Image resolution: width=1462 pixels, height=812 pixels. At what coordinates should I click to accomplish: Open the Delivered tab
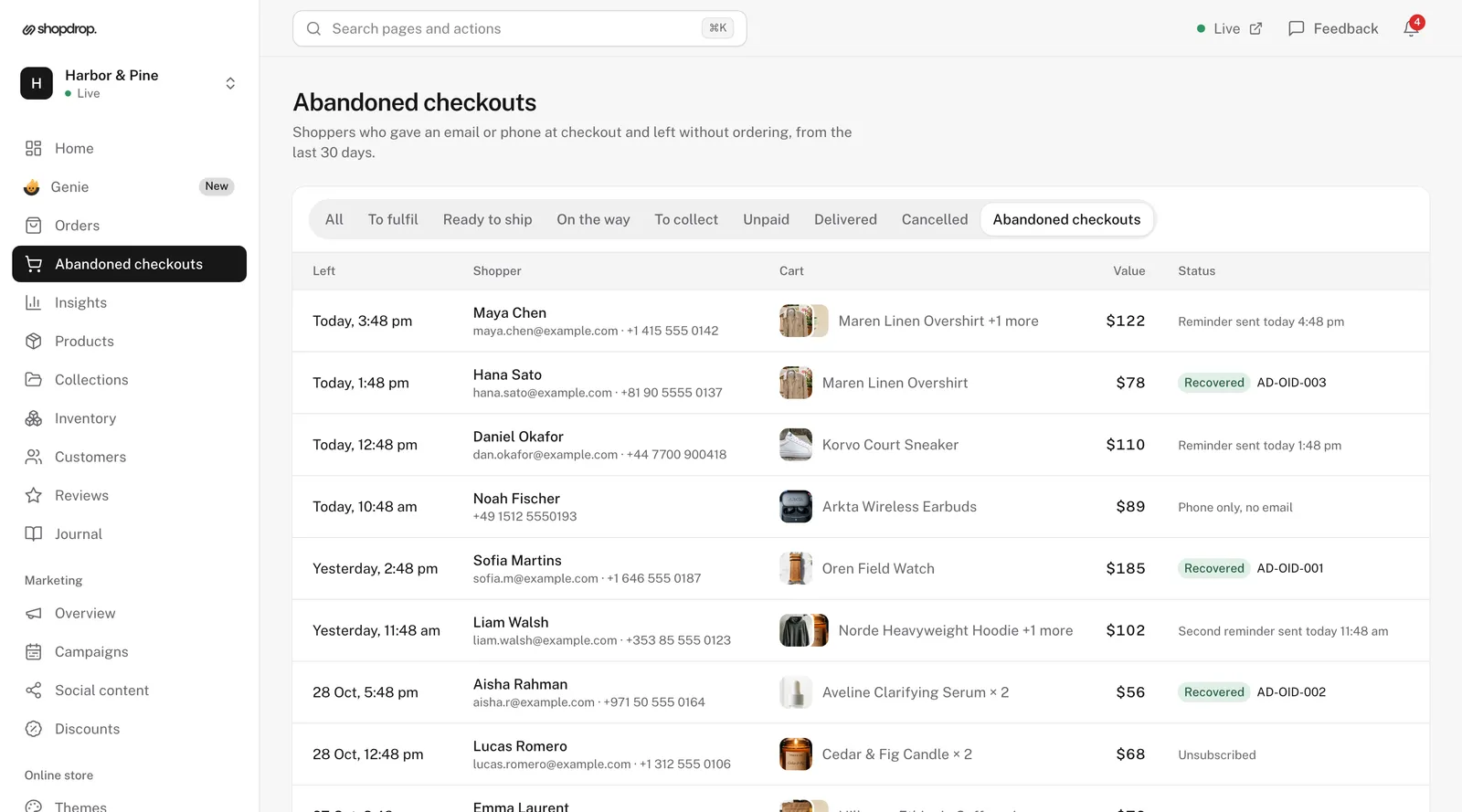tap(845, 219)
